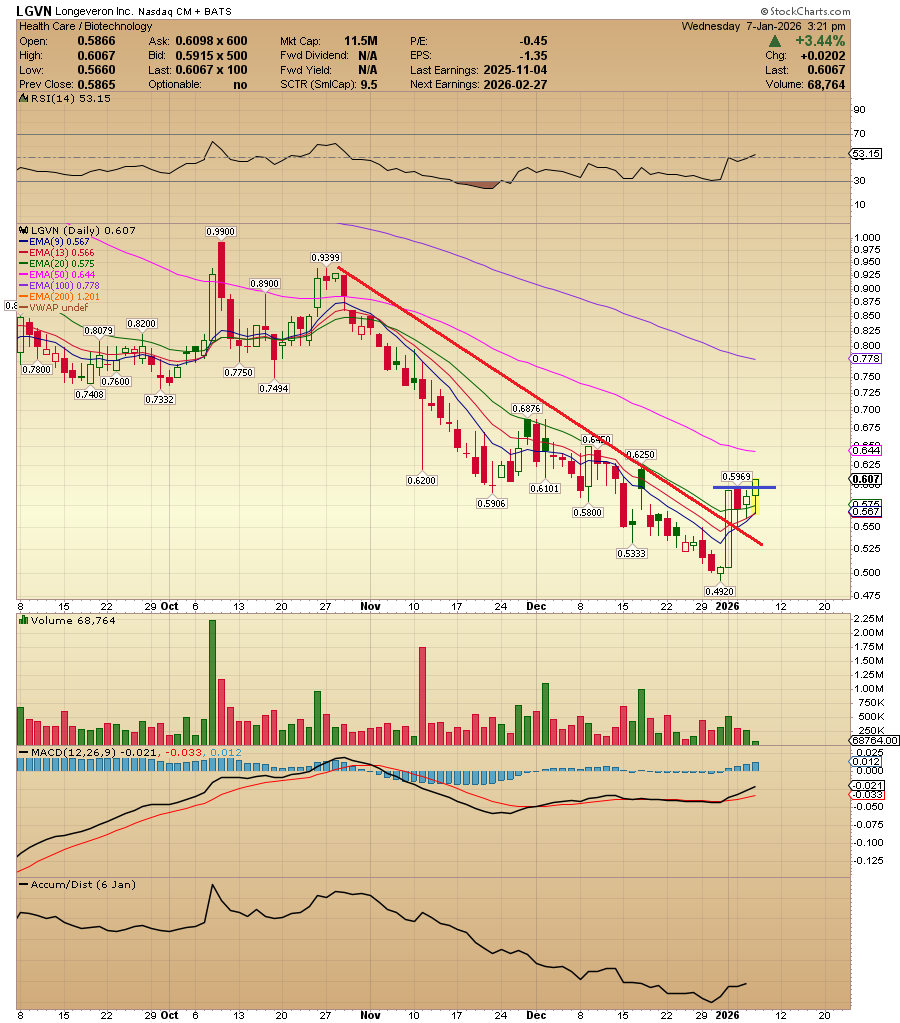Click the 0.7750 price label
This screenshot has width=900, height=1023.
238,373
